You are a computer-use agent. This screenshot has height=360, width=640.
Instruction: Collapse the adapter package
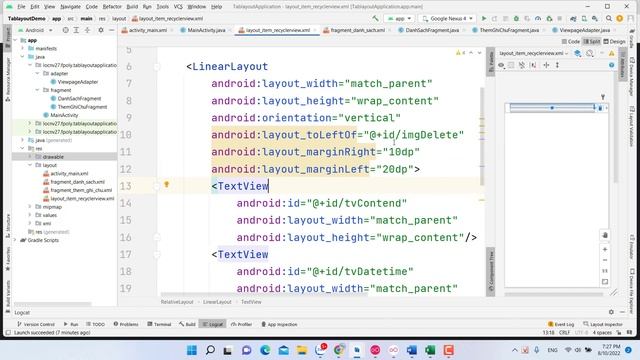coord(37,73)
